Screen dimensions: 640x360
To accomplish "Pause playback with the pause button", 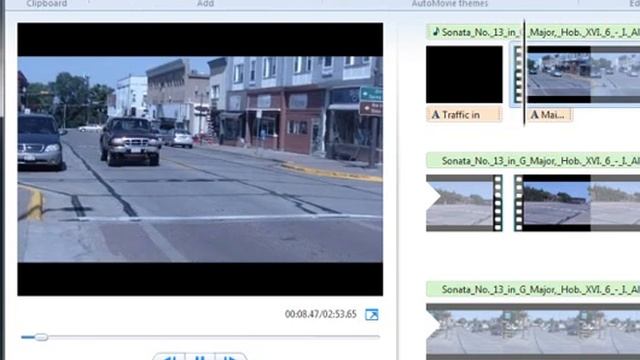I will (200, 357).
